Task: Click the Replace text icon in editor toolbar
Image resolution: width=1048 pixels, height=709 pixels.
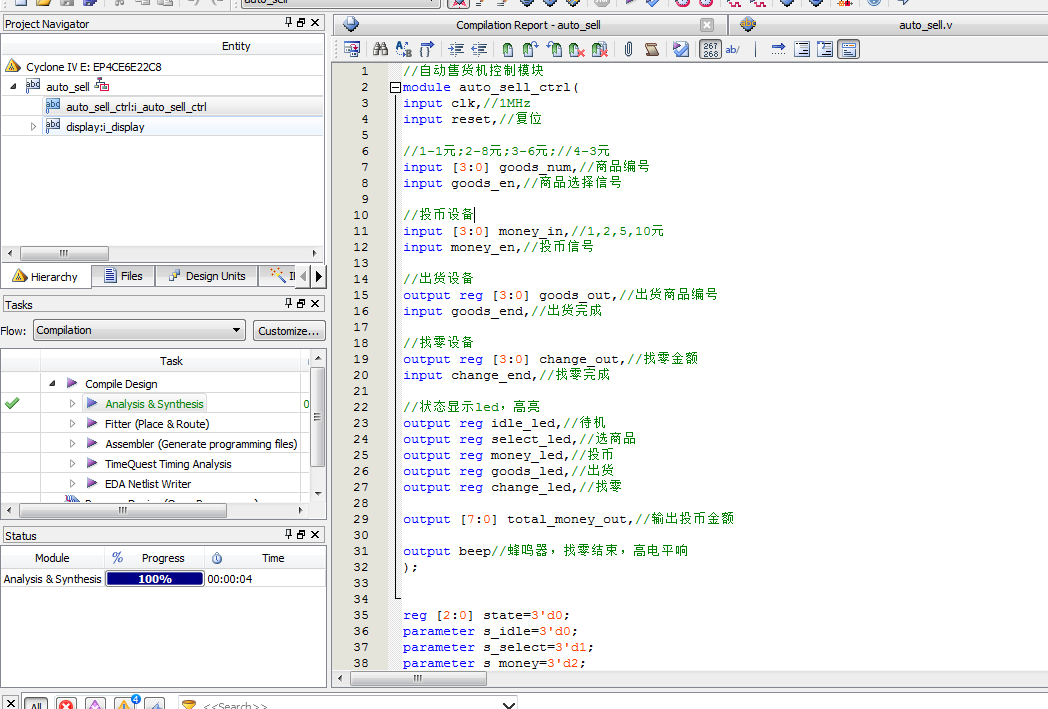Action: pyautogui.click(x=404, y=49)
